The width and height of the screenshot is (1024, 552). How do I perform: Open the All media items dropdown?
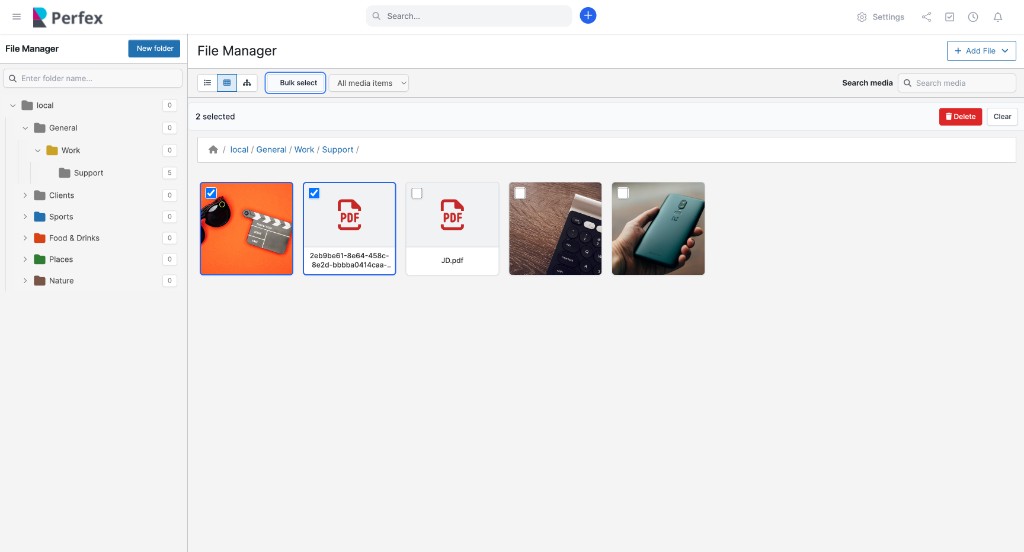369,83
